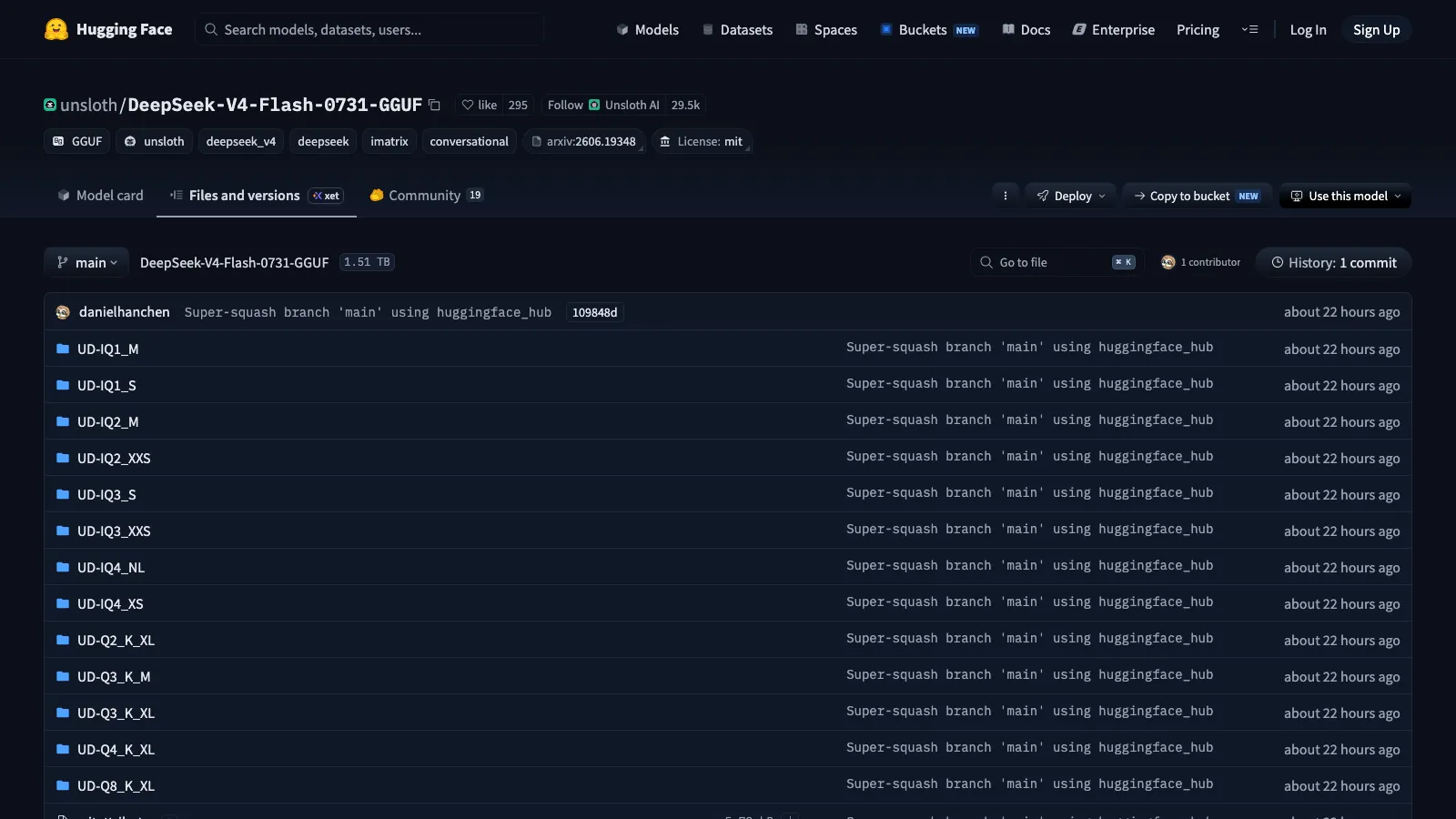Open danielhanchen's profile link
This screenshot has width=1456, height=819.
point(124,312)
